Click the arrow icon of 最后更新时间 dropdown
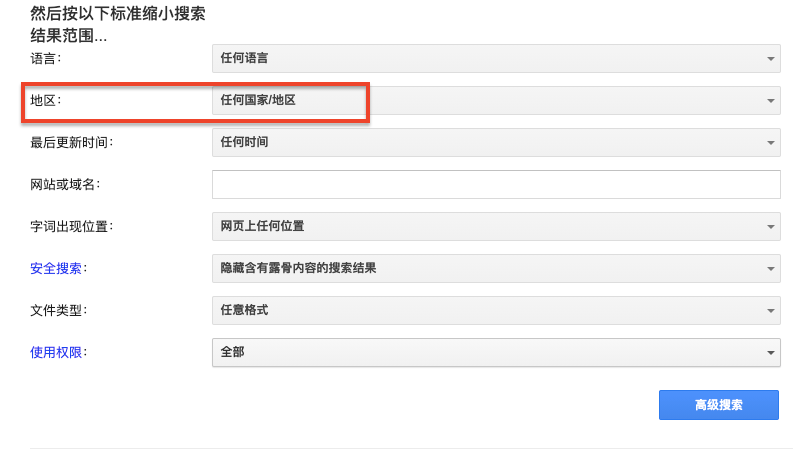793x452 pixels. tap(770, 143)
